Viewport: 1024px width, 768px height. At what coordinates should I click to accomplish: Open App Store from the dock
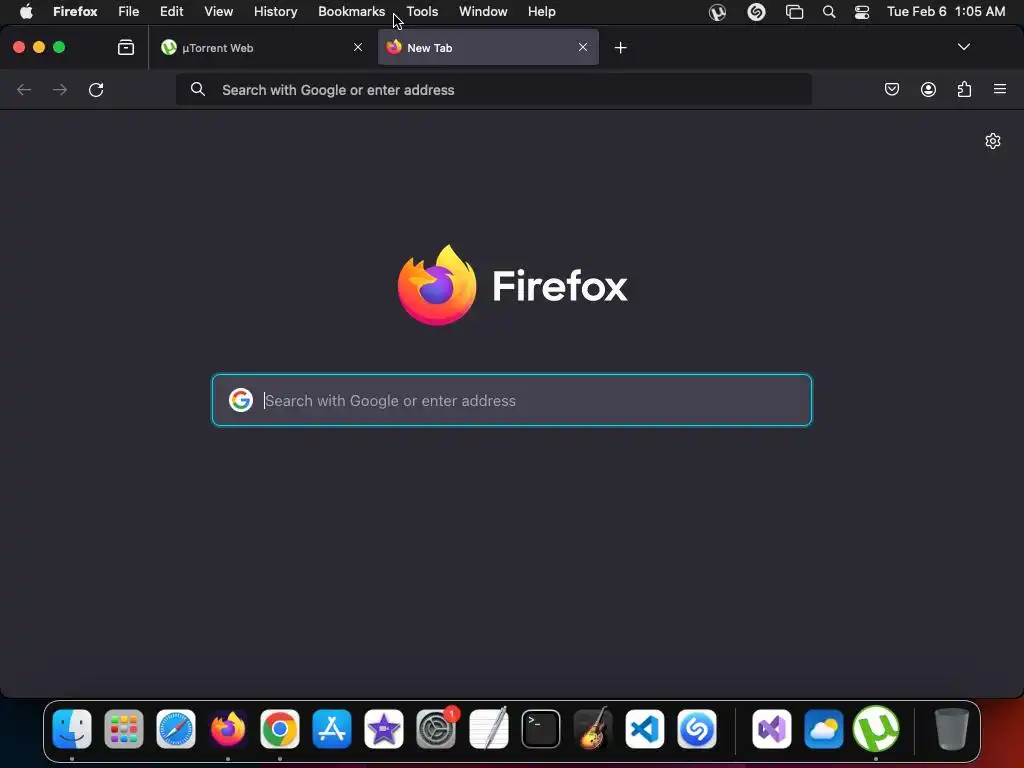click(x=332, y=729)
